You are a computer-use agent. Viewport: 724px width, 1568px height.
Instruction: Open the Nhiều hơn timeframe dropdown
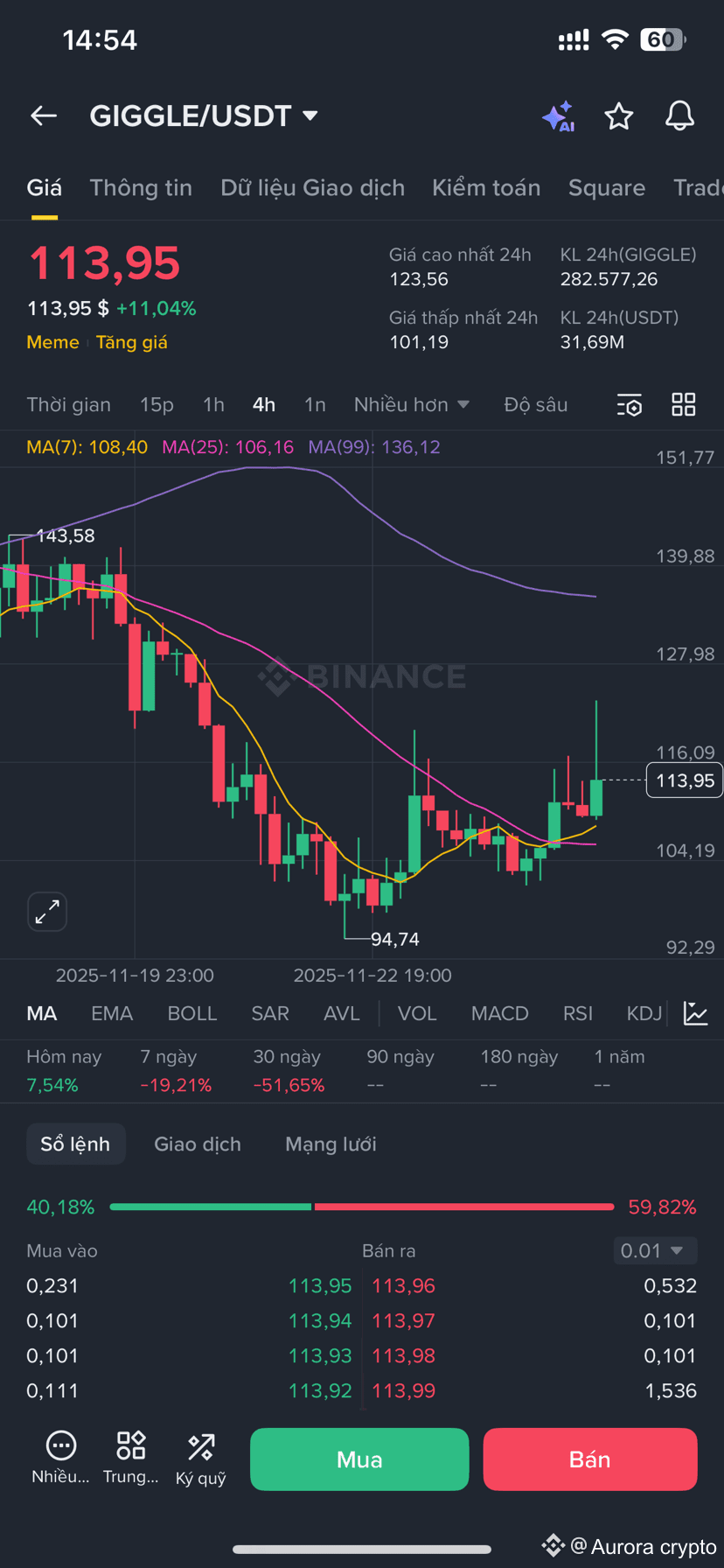point(412,405)
